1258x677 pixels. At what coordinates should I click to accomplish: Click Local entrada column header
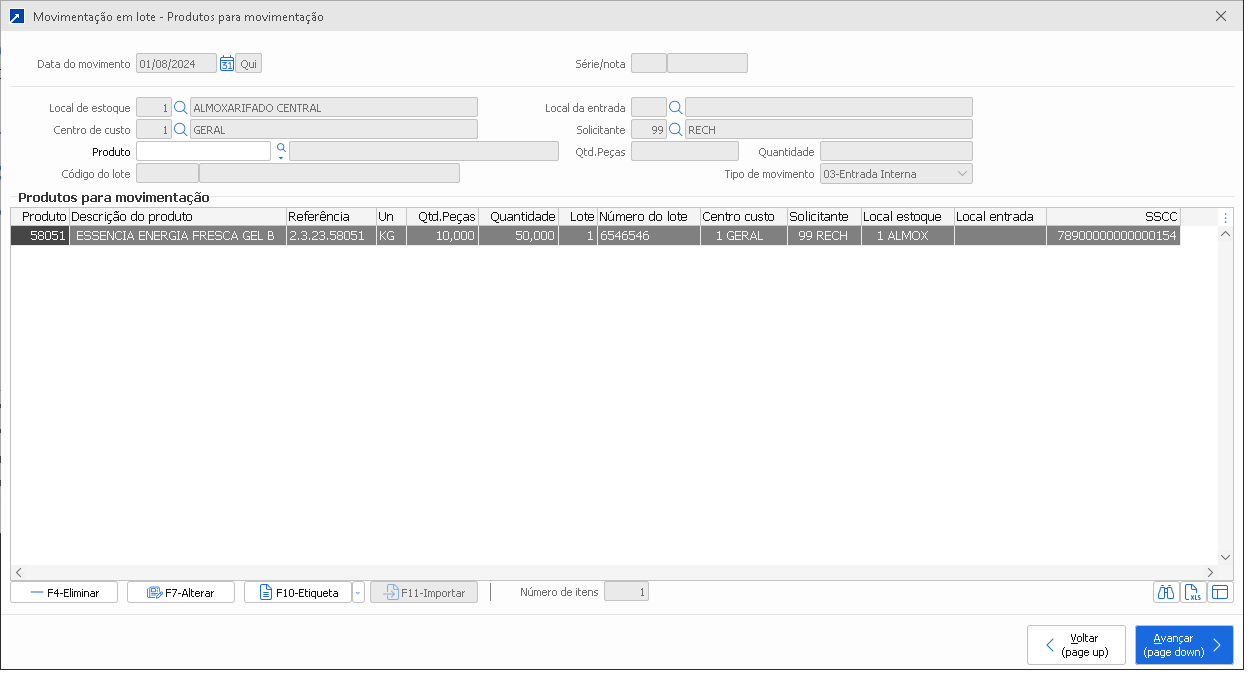point(1001,217)
